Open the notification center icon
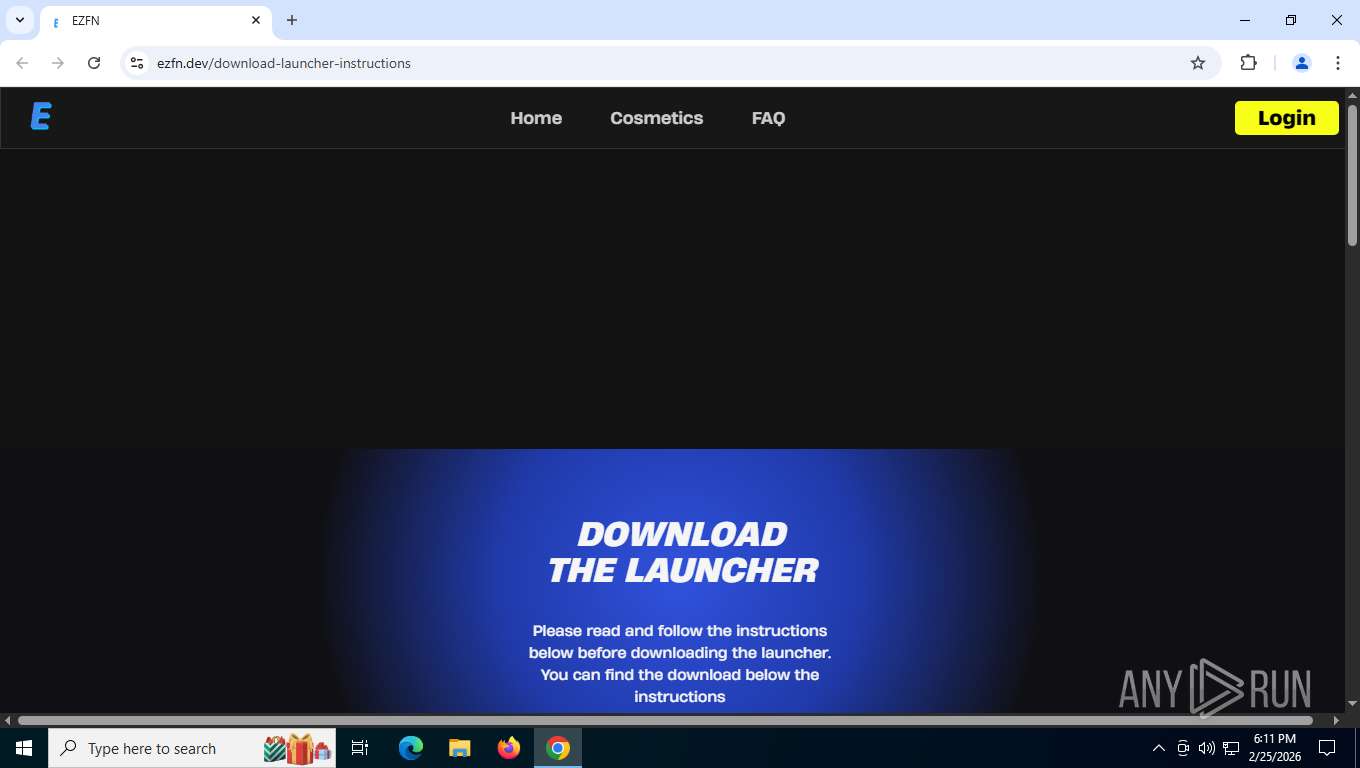Screen dimensions: 1360x768 coord(1327,748)
